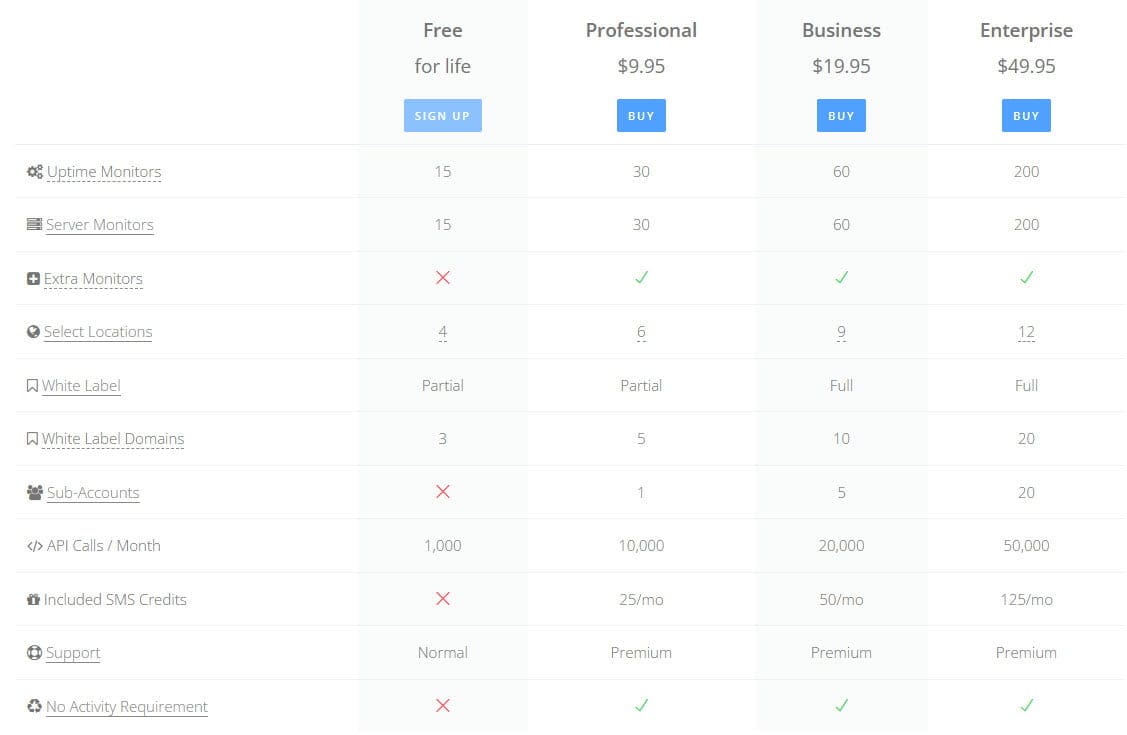
Task: Click the life buoy icon next to Support
Action: pos(32,652)
